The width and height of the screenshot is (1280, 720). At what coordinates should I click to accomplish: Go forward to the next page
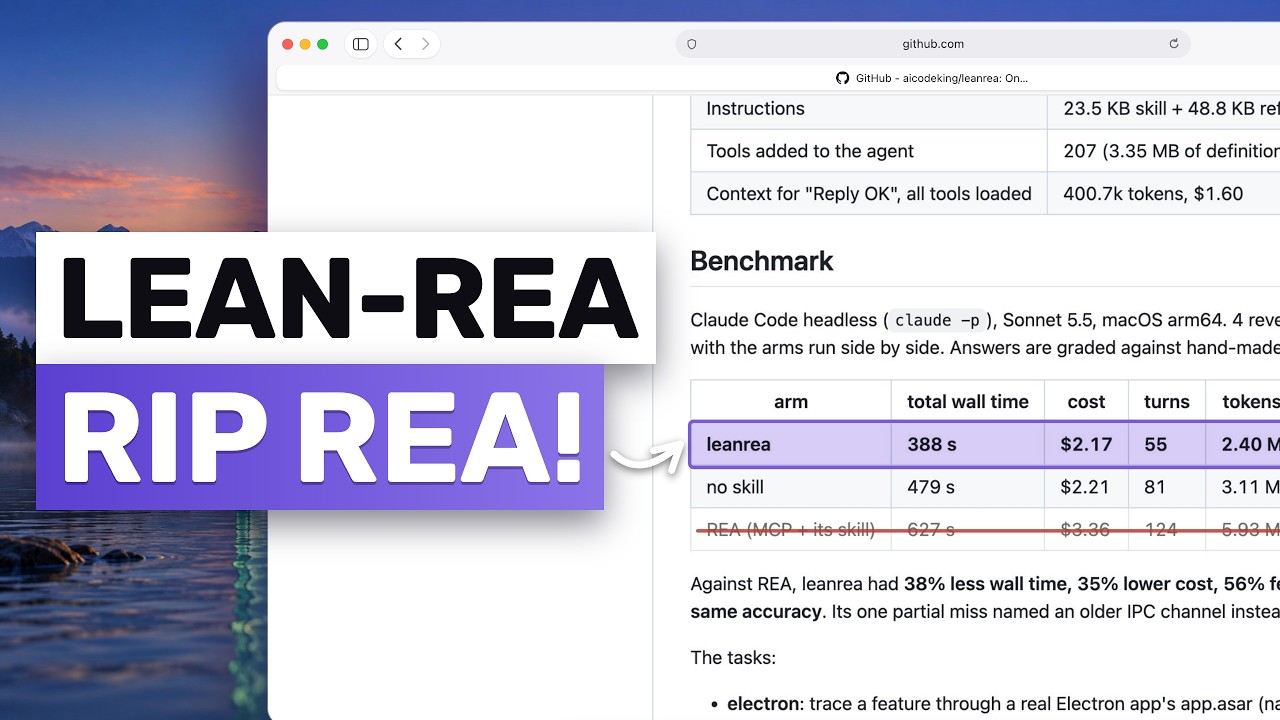[x=425, y=44]
